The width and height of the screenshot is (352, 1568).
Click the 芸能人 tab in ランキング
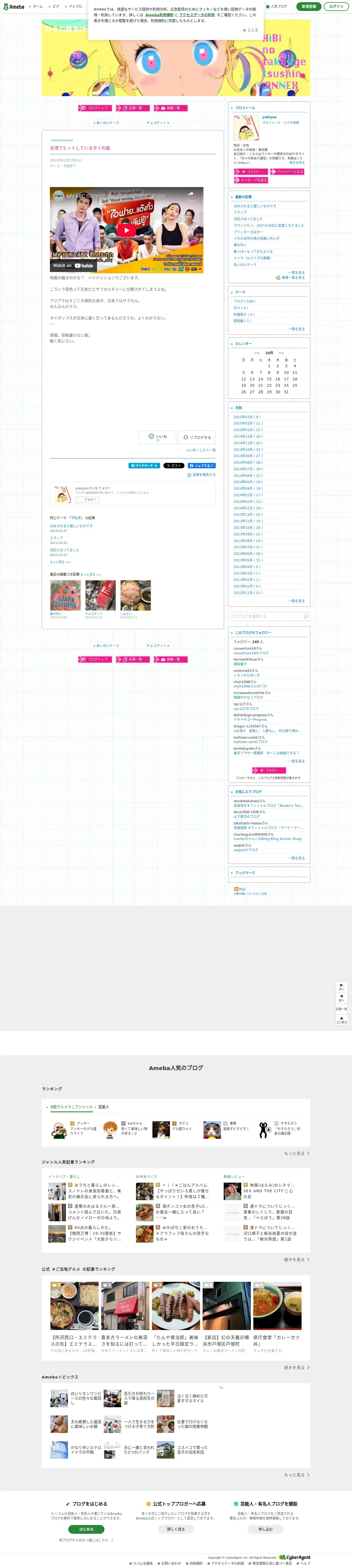(104, 1107)
